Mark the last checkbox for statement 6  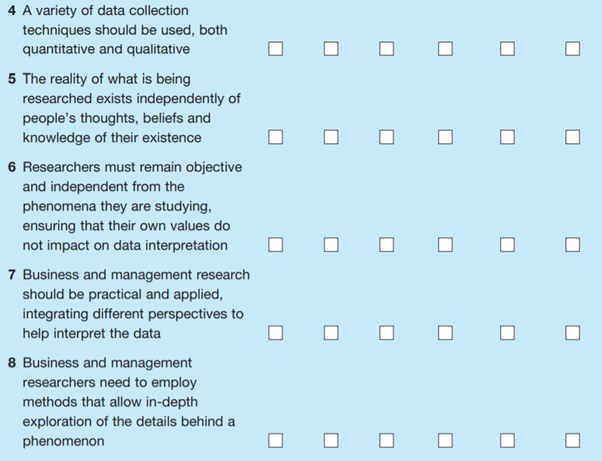point(572,245)
